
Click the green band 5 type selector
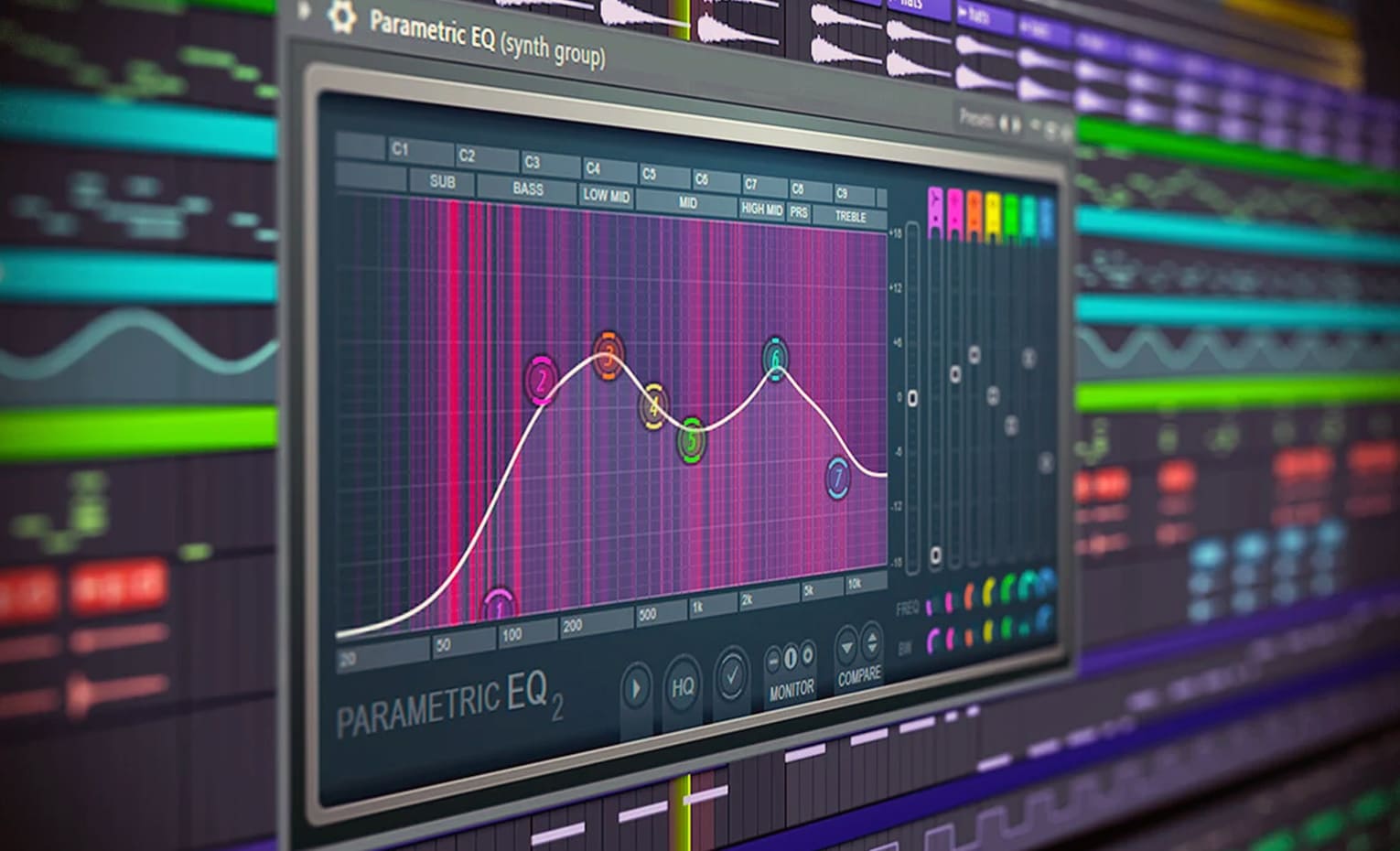[x=1012, y=217]
